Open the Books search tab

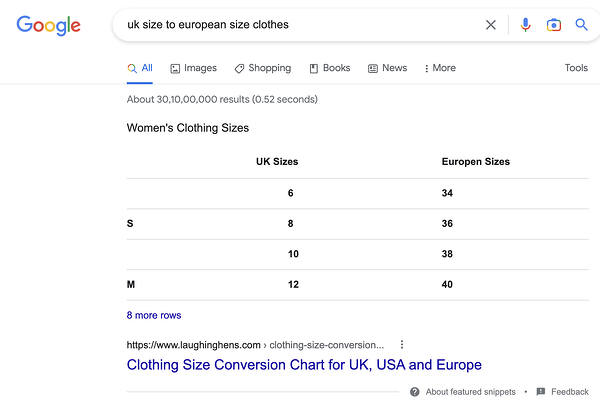point(330,68)
